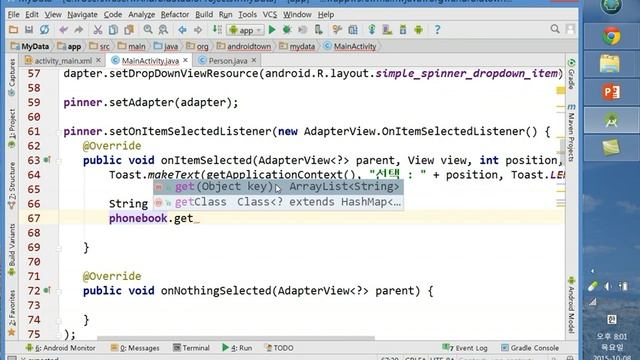Toggle Maven Projects side panel
The width and height of the screenshot is (640, 360).
tap(571, 132)
